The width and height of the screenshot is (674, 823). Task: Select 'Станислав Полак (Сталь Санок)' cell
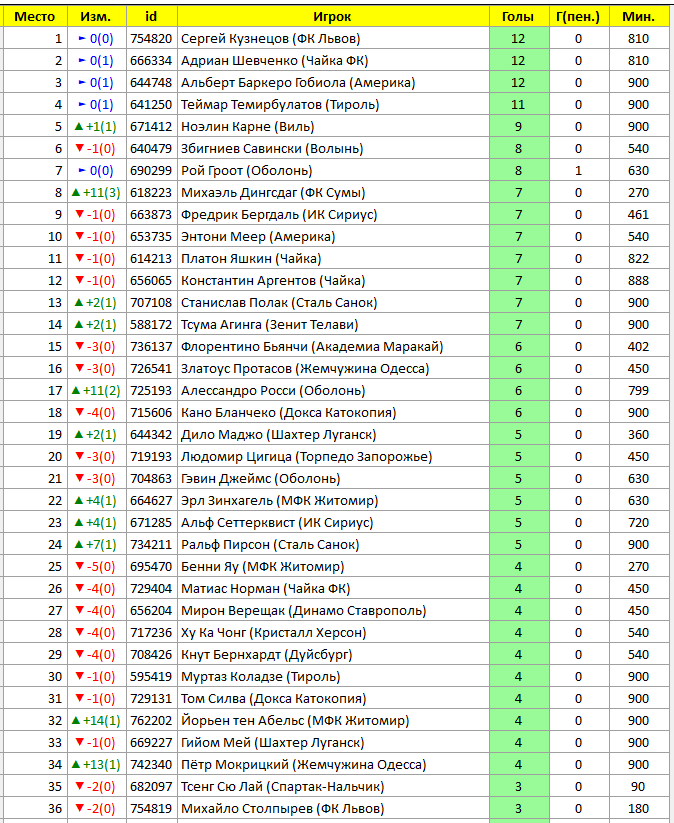coord(333,303)
